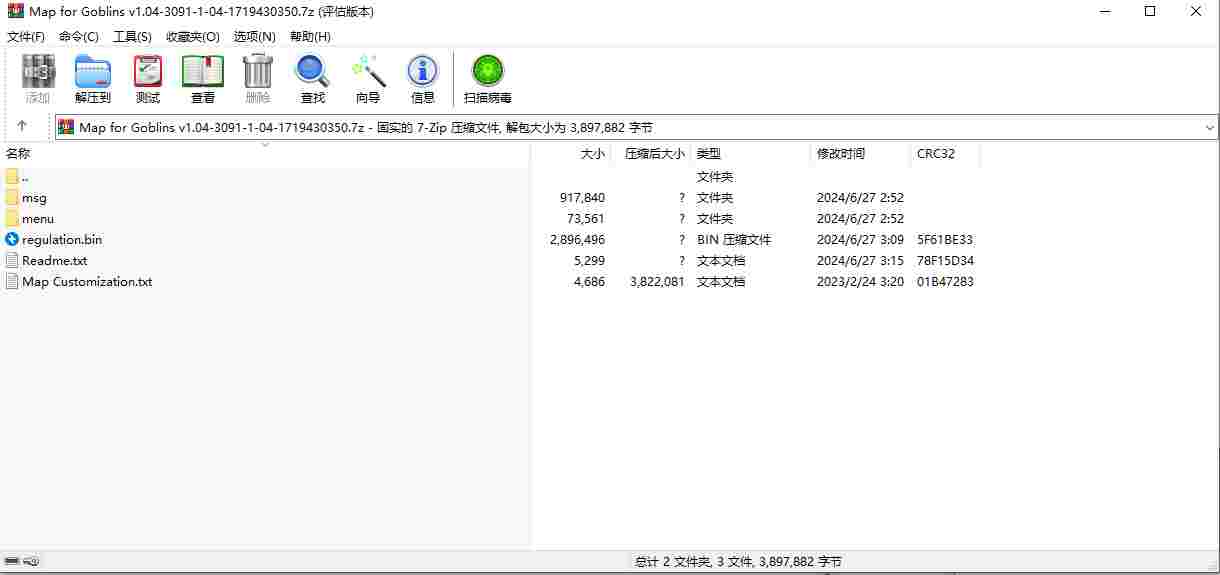Click the 解压到 (Extract to) toolbar icon
Viewport: 1220px width, 575px height.
(x=93, y=73)
